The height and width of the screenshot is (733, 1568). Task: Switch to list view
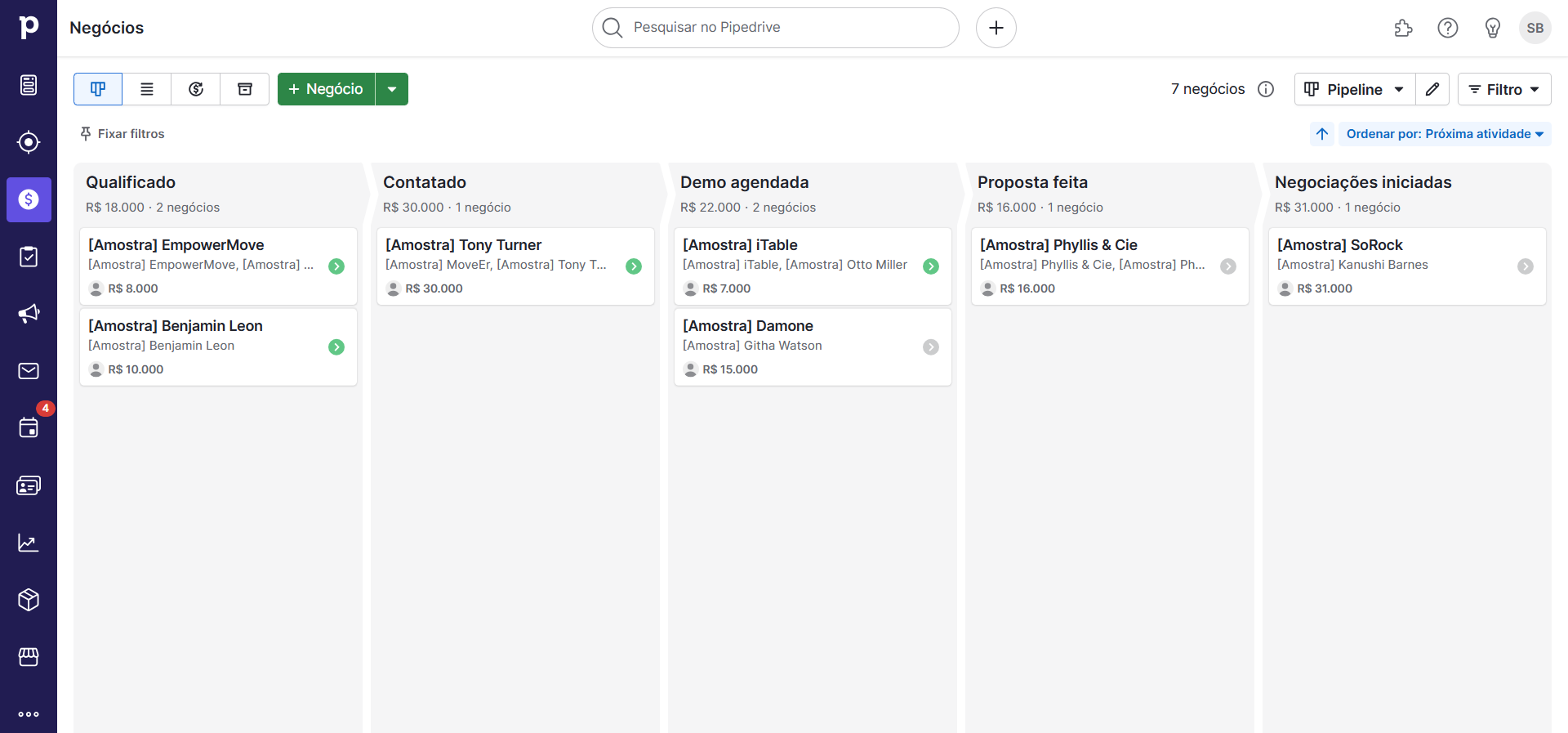coord(147,89)
